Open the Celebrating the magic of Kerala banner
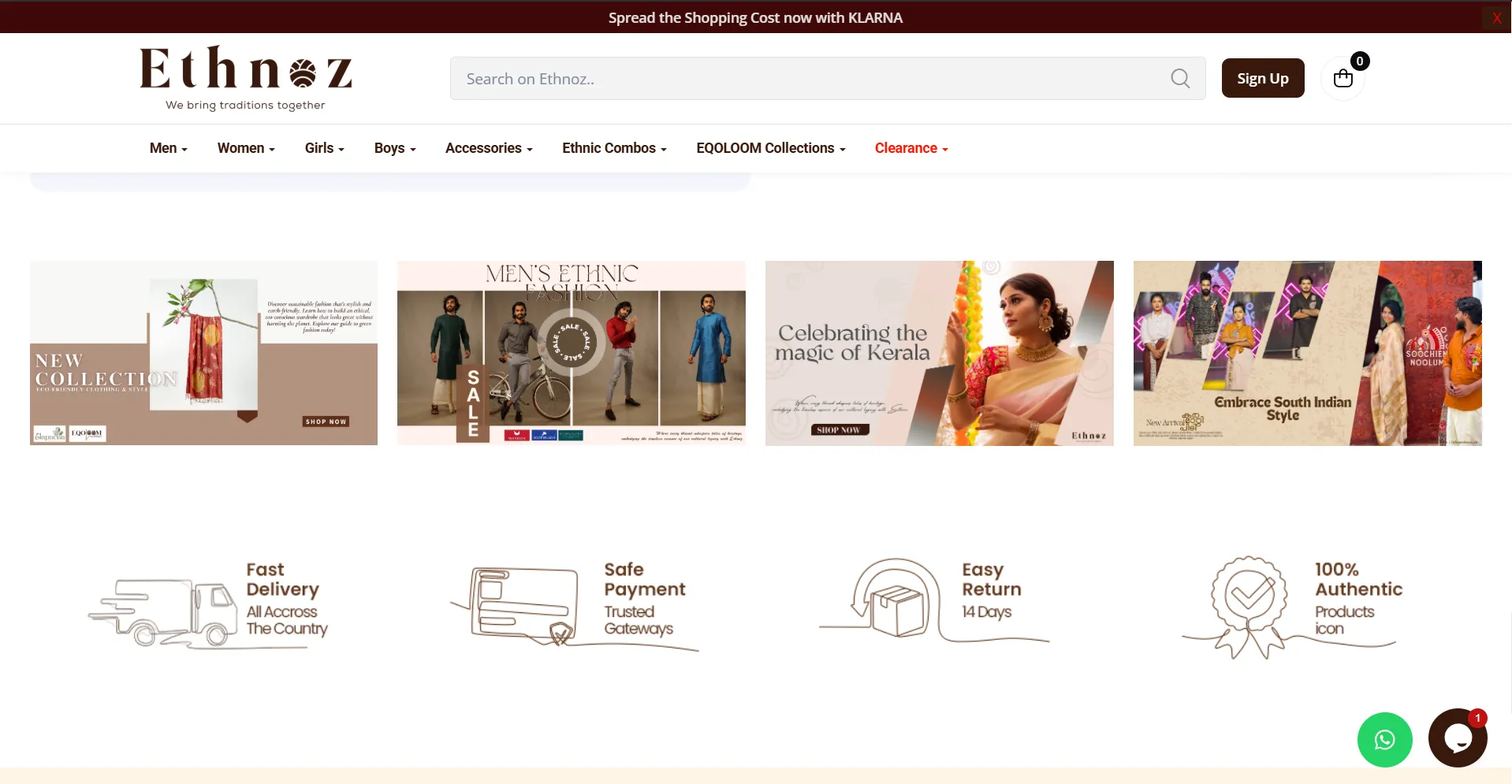The image size is (1512, 784). pos(940,353)
